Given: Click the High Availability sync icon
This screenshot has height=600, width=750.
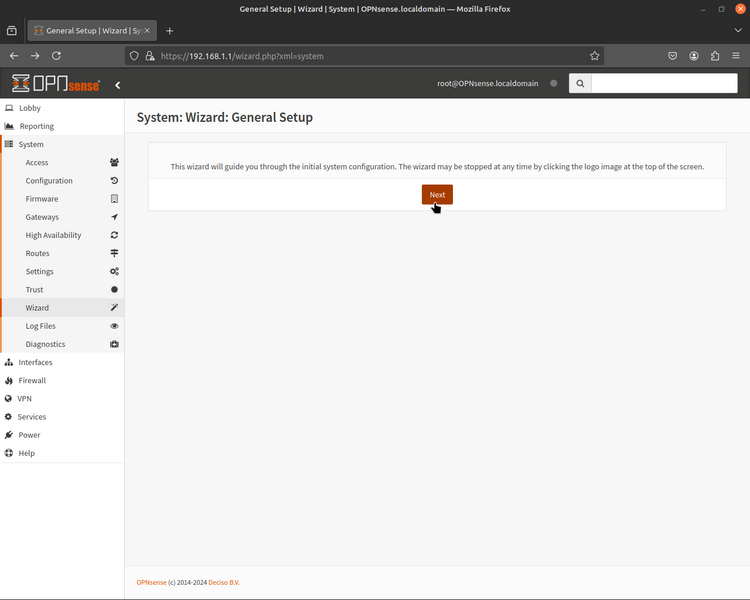Looking at the screenshot, I should click(x=114, y=235).
